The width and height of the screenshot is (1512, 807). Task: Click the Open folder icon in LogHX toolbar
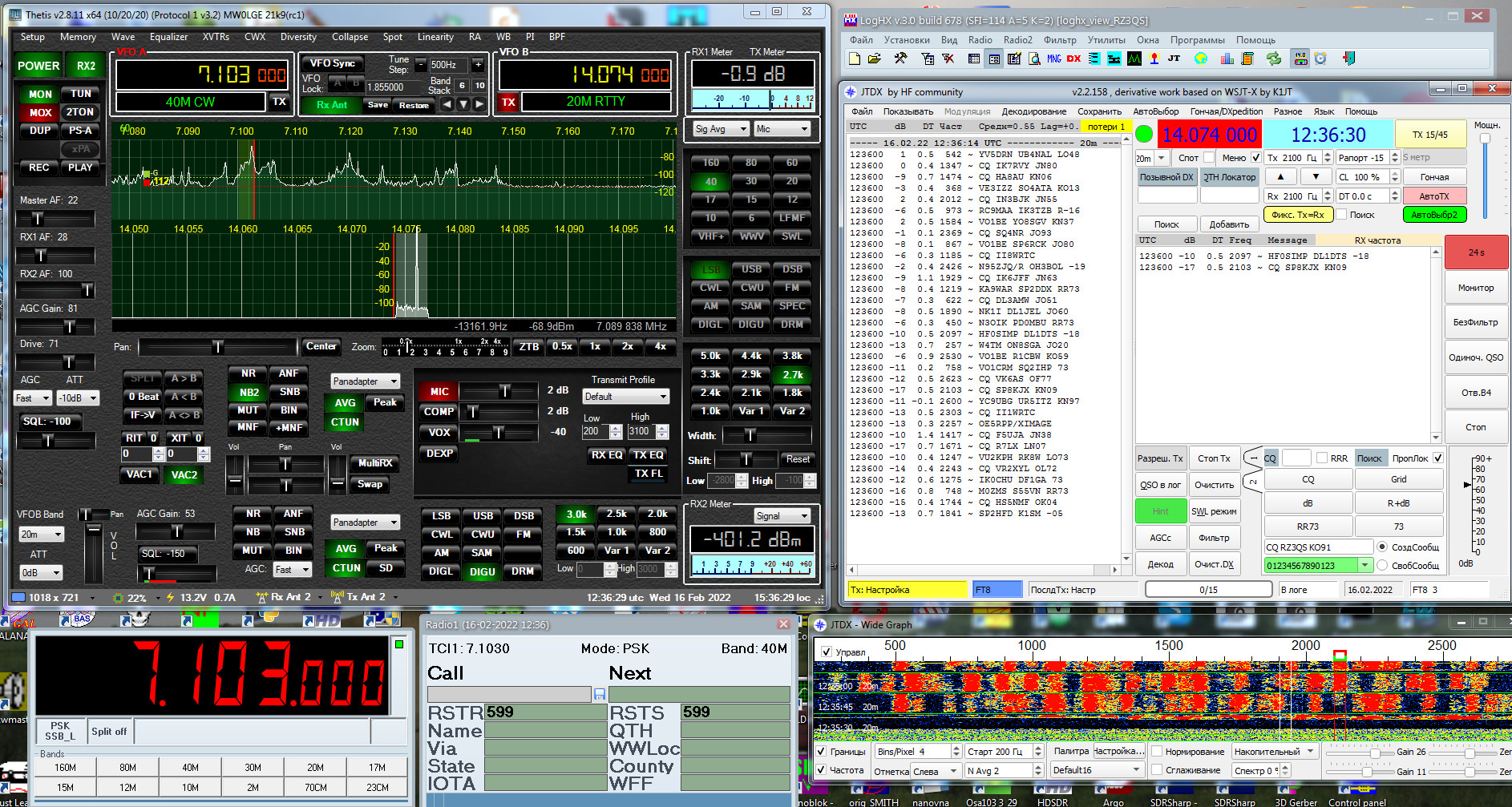(x=875, y=59)
